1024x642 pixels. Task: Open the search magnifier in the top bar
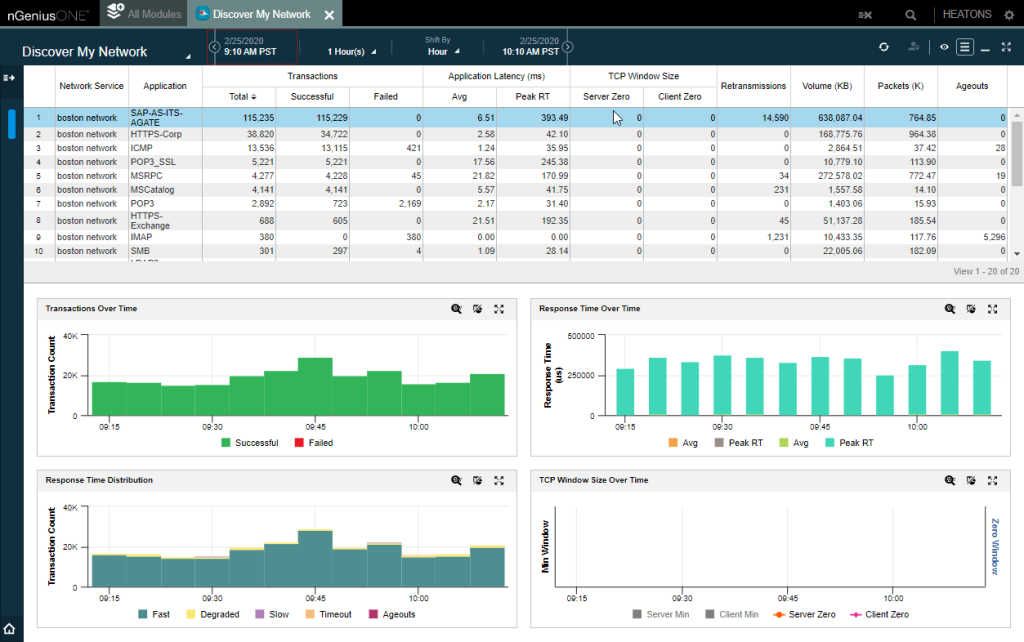910,15
